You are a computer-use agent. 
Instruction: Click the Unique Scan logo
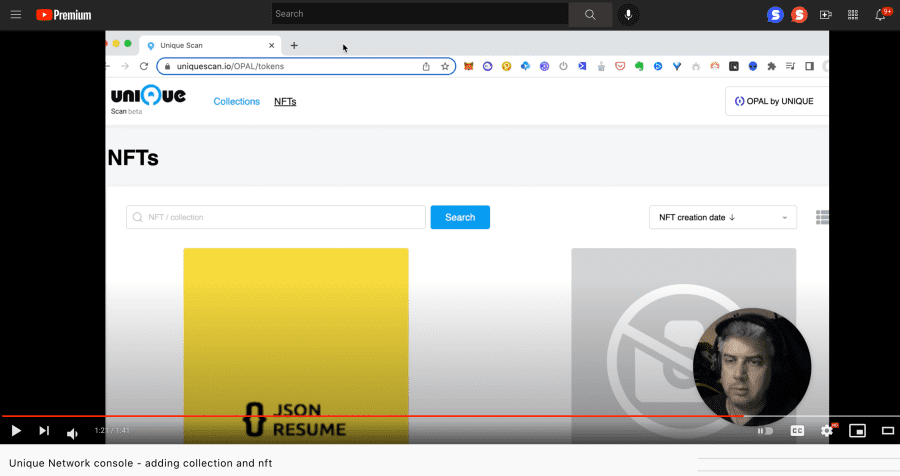click(x=148, y=99)
